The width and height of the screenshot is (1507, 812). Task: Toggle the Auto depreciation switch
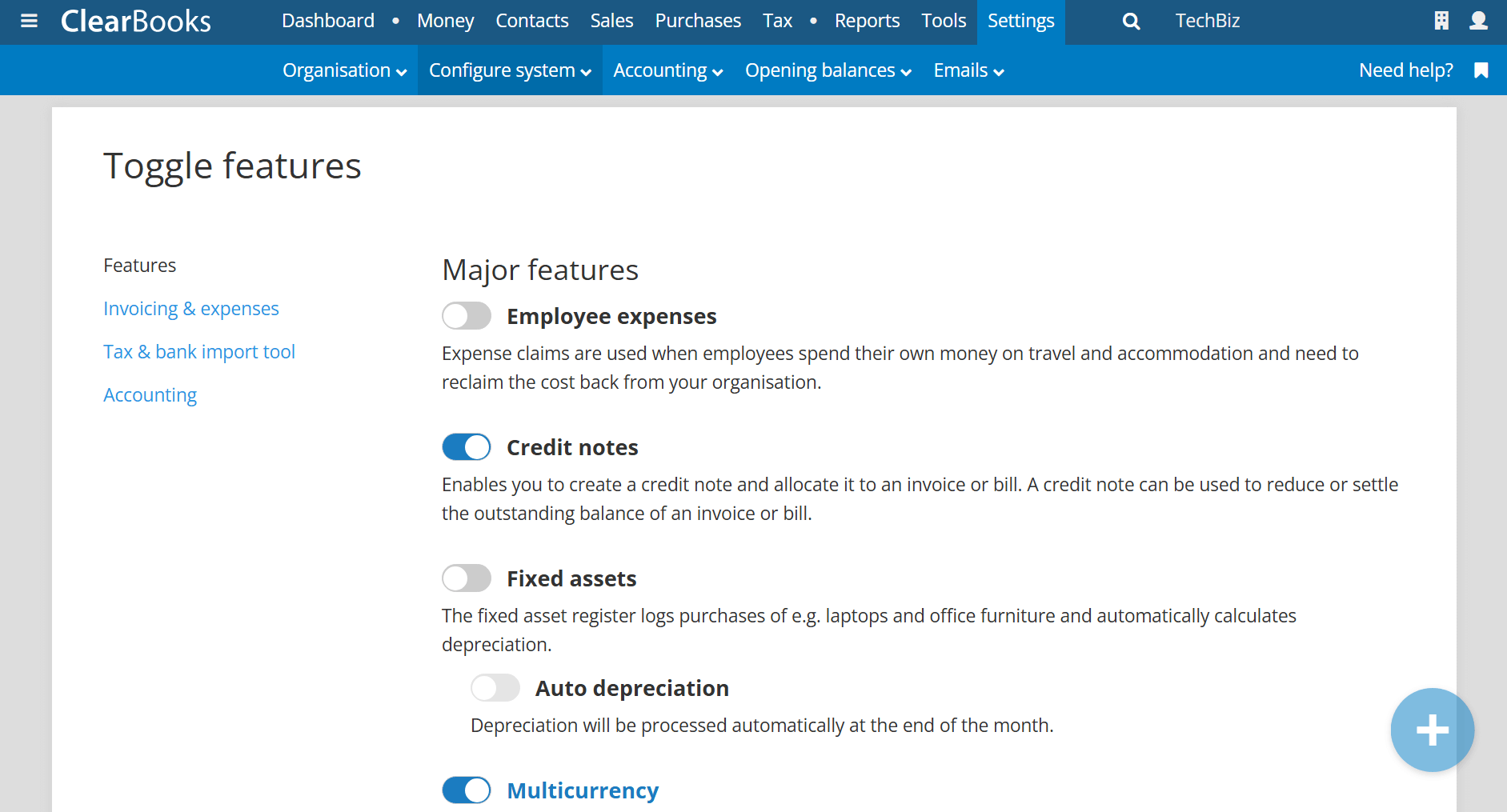click(x=495, y=688)
